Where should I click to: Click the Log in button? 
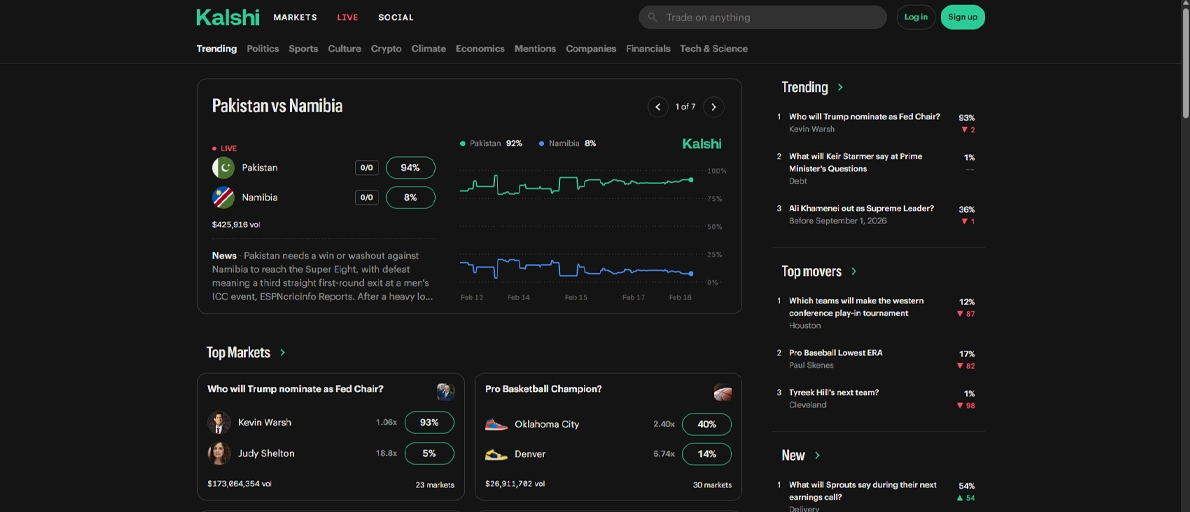pos(916,17)
